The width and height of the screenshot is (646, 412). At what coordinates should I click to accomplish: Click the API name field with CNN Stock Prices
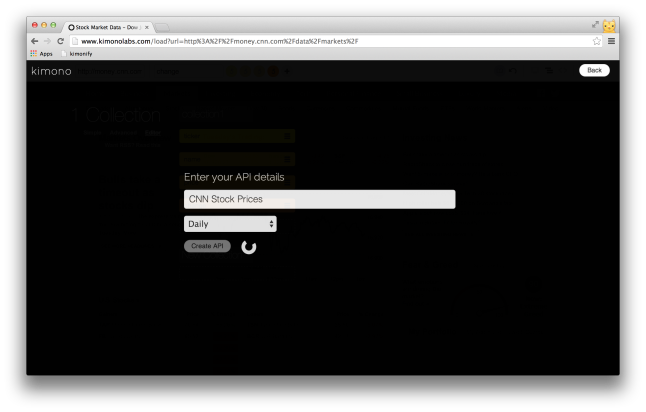tap(319, 199)
